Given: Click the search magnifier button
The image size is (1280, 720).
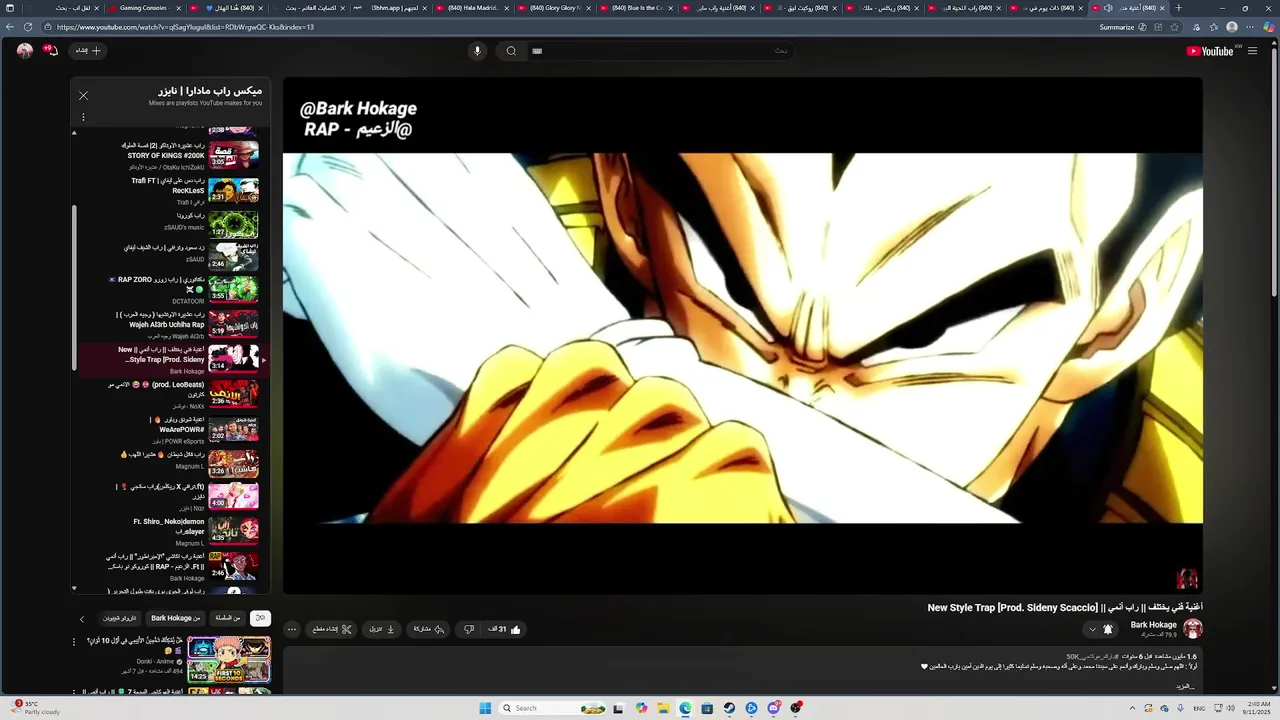Looking at the screenshot, I should [511, 51].
